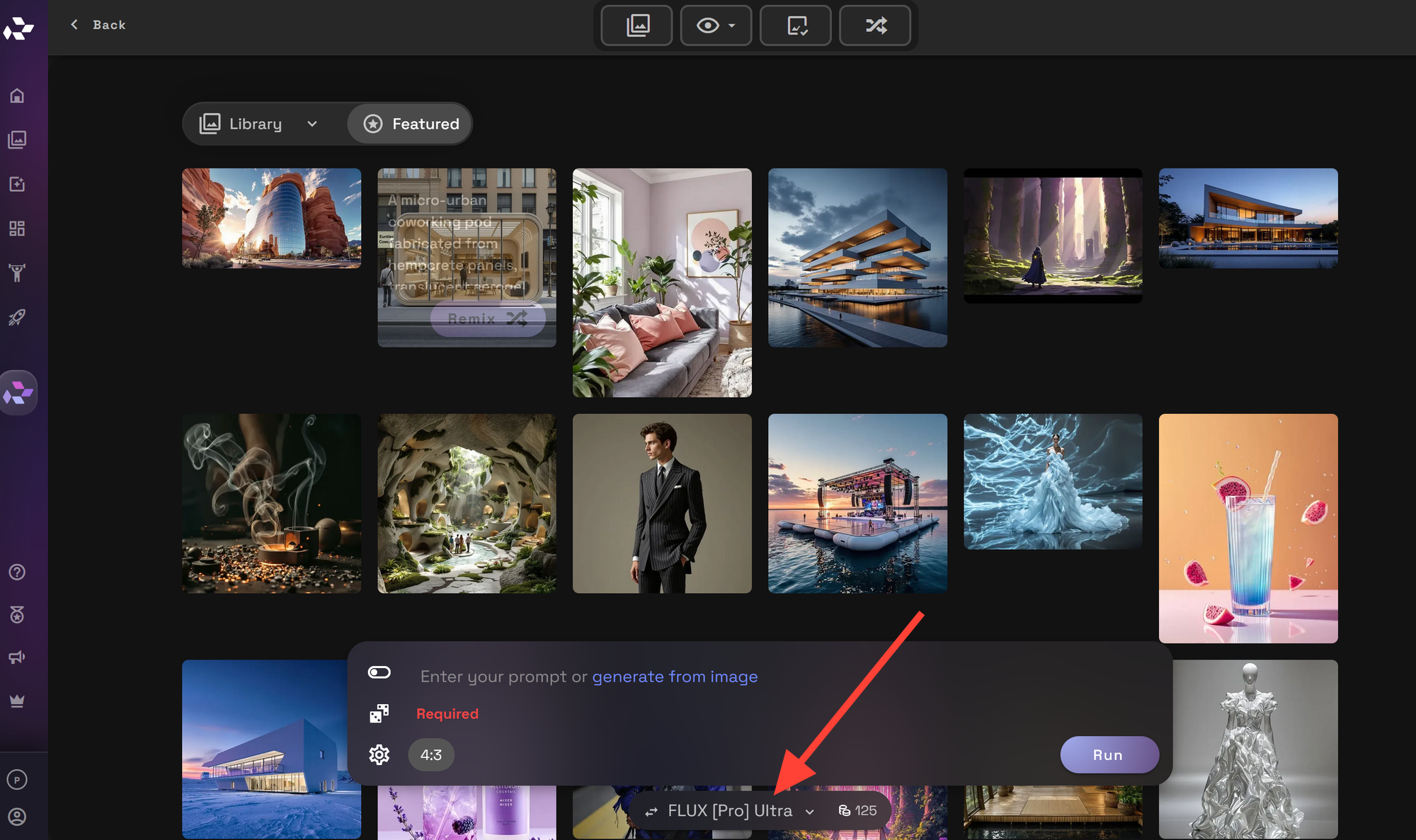Toggle the switch beside prompt field
The width and height of the screenshot is (1416, 840).
[x=379, y=672]
